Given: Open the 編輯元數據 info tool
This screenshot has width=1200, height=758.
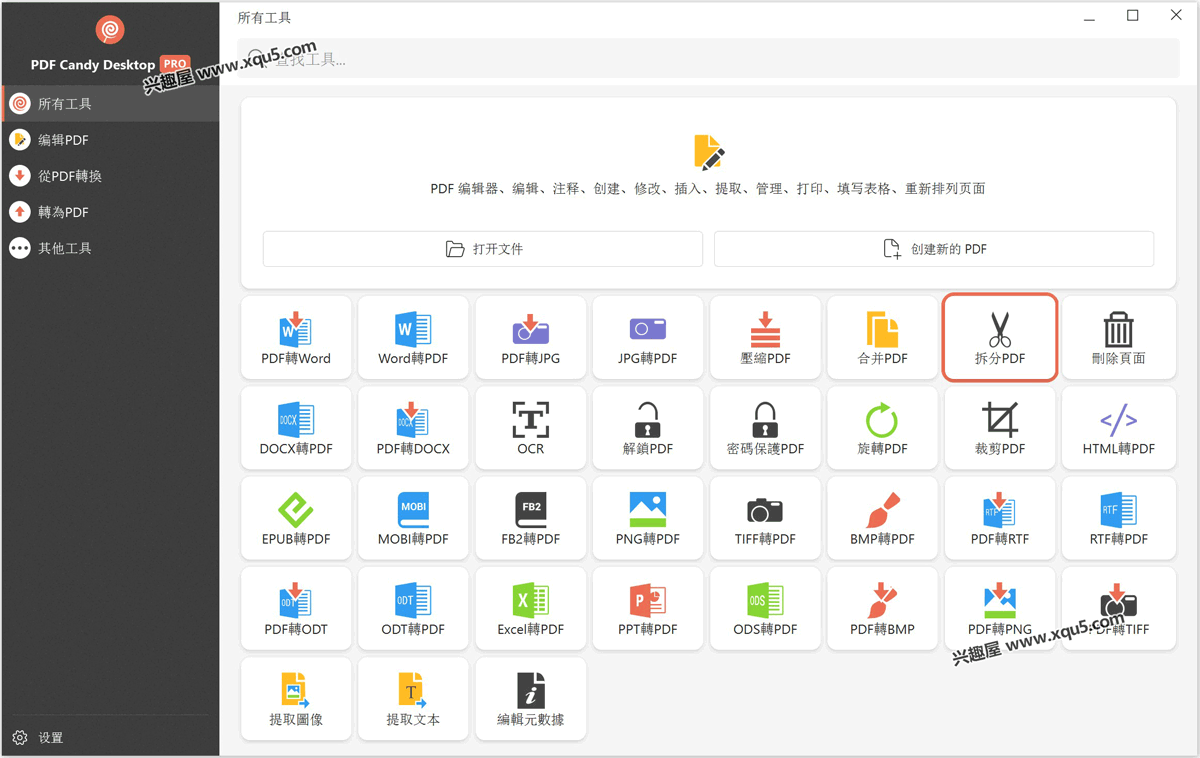Looking at the screenshot, I should pos(531,699).
